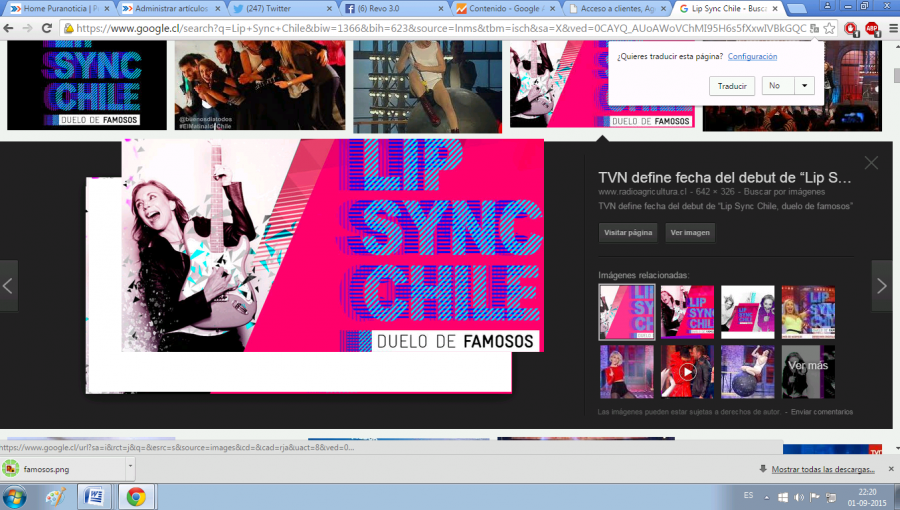Viewport: 900px width, 510px height.
Task: Click the Action Center flag icon
Action: point(814,497)
